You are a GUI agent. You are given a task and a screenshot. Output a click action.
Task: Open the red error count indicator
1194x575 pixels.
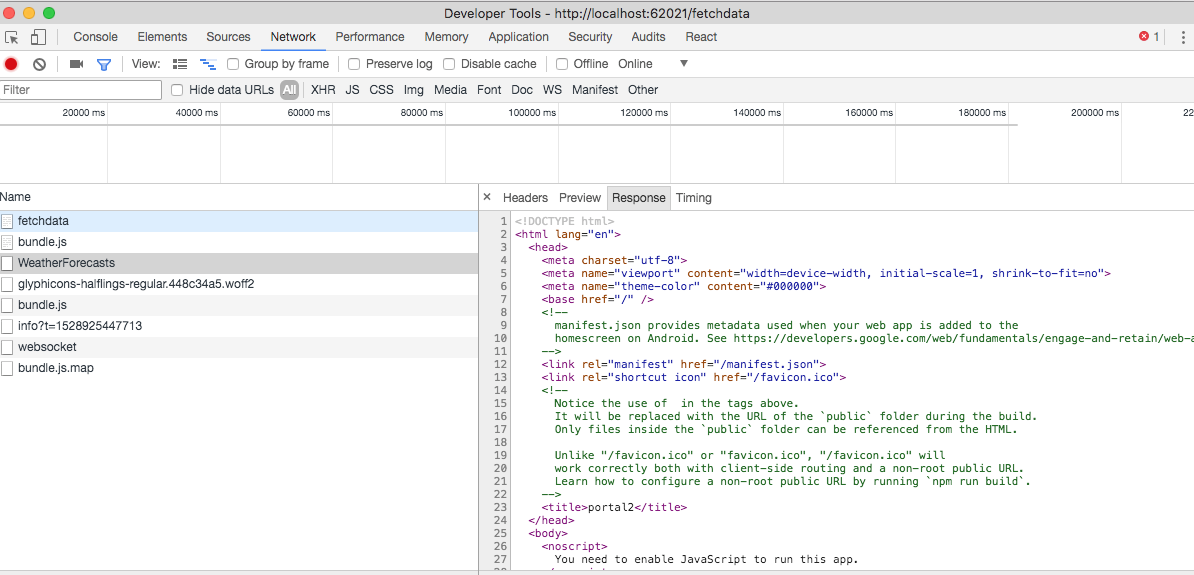1149,37
